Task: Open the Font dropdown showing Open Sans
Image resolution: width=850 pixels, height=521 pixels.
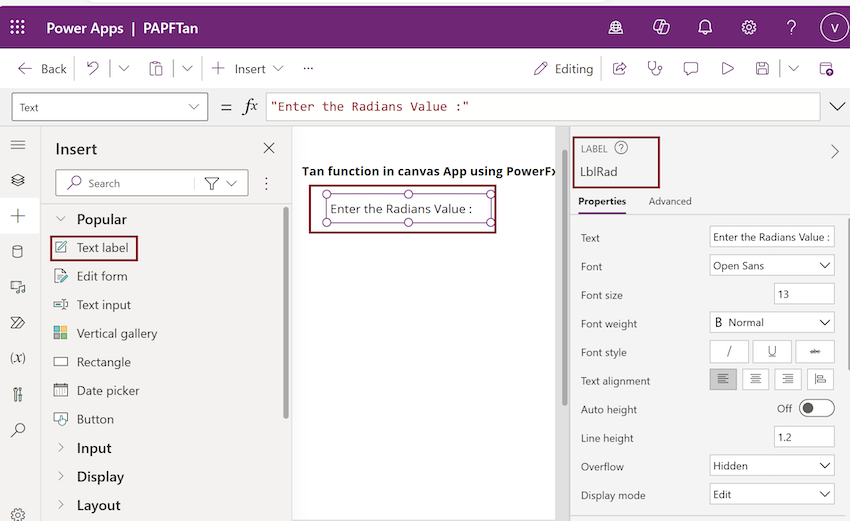Action: click(x=771, y=266)
